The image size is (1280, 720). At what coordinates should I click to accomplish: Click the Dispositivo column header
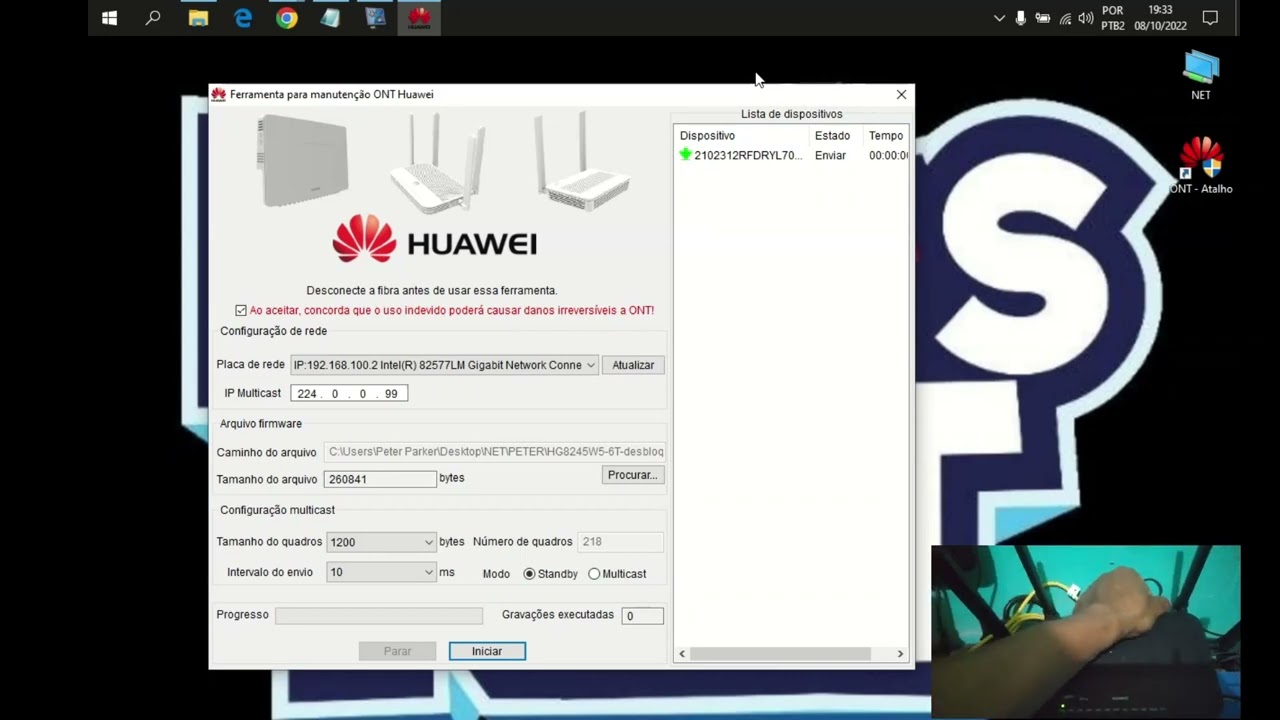(x=743, y=135)
